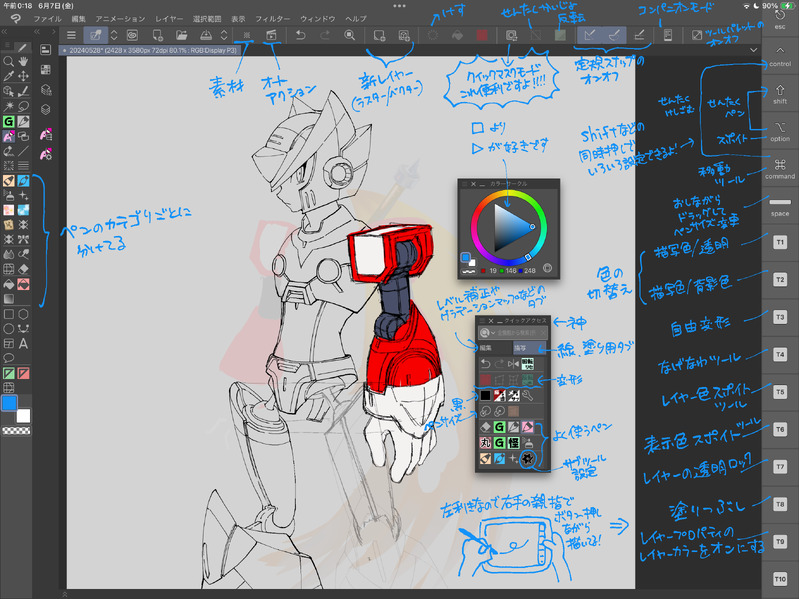Select the Text tool (A)
The height and width of the screenshot is (599, 799).
click(23, 344)
